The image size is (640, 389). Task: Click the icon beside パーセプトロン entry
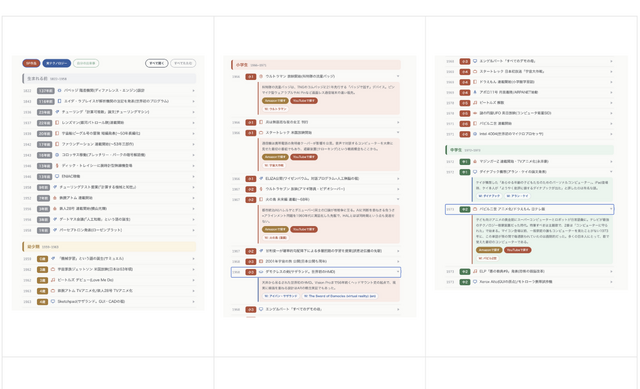(55, 230)
